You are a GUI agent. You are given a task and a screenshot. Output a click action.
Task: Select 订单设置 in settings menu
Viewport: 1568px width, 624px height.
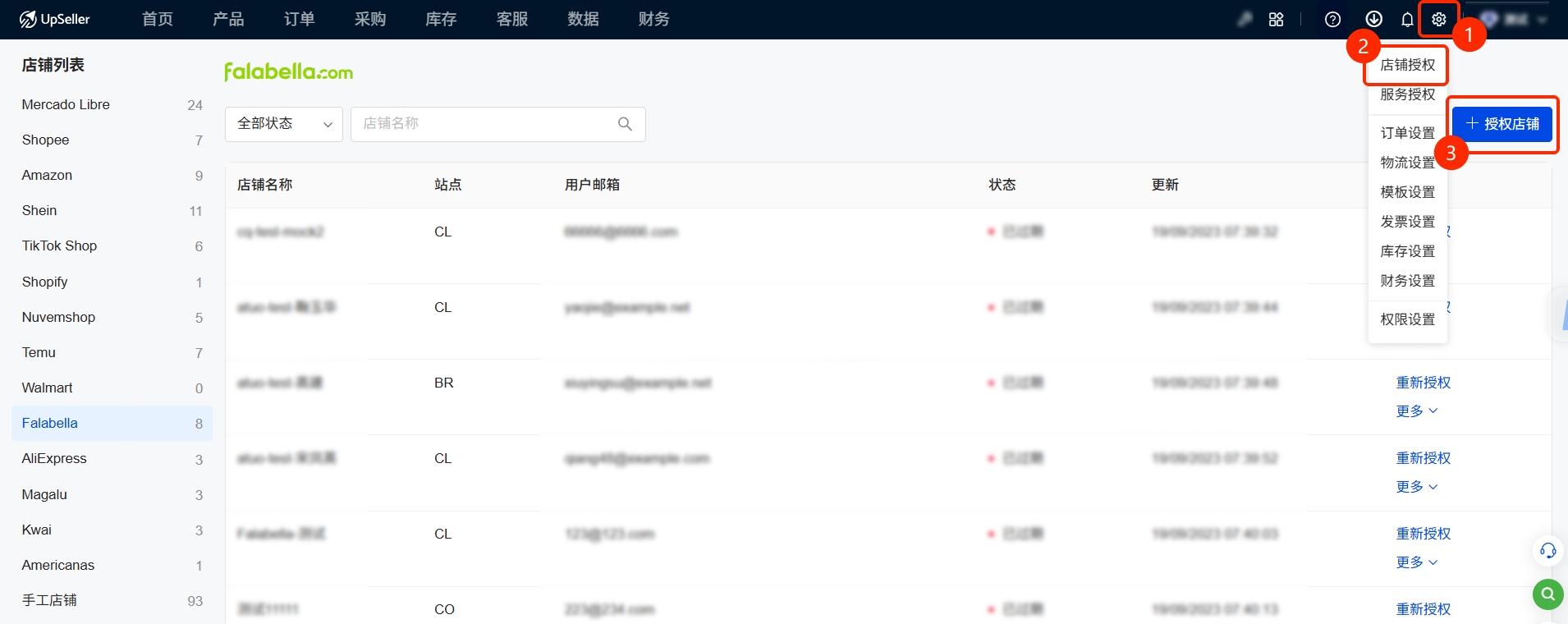pos(1407,133)
